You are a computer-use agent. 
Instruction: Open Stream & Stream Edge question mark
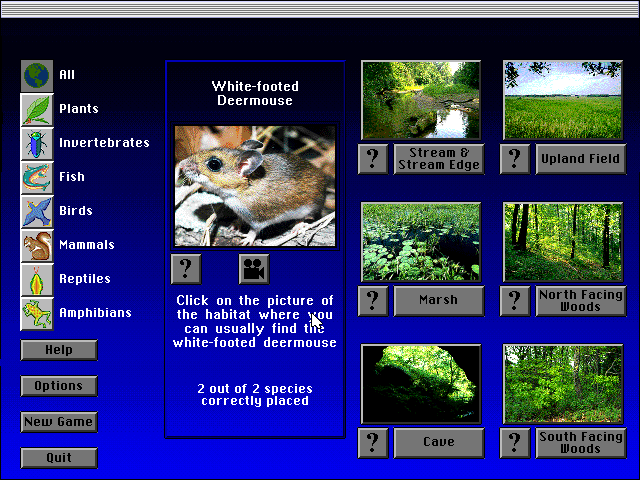click(373, 159)
